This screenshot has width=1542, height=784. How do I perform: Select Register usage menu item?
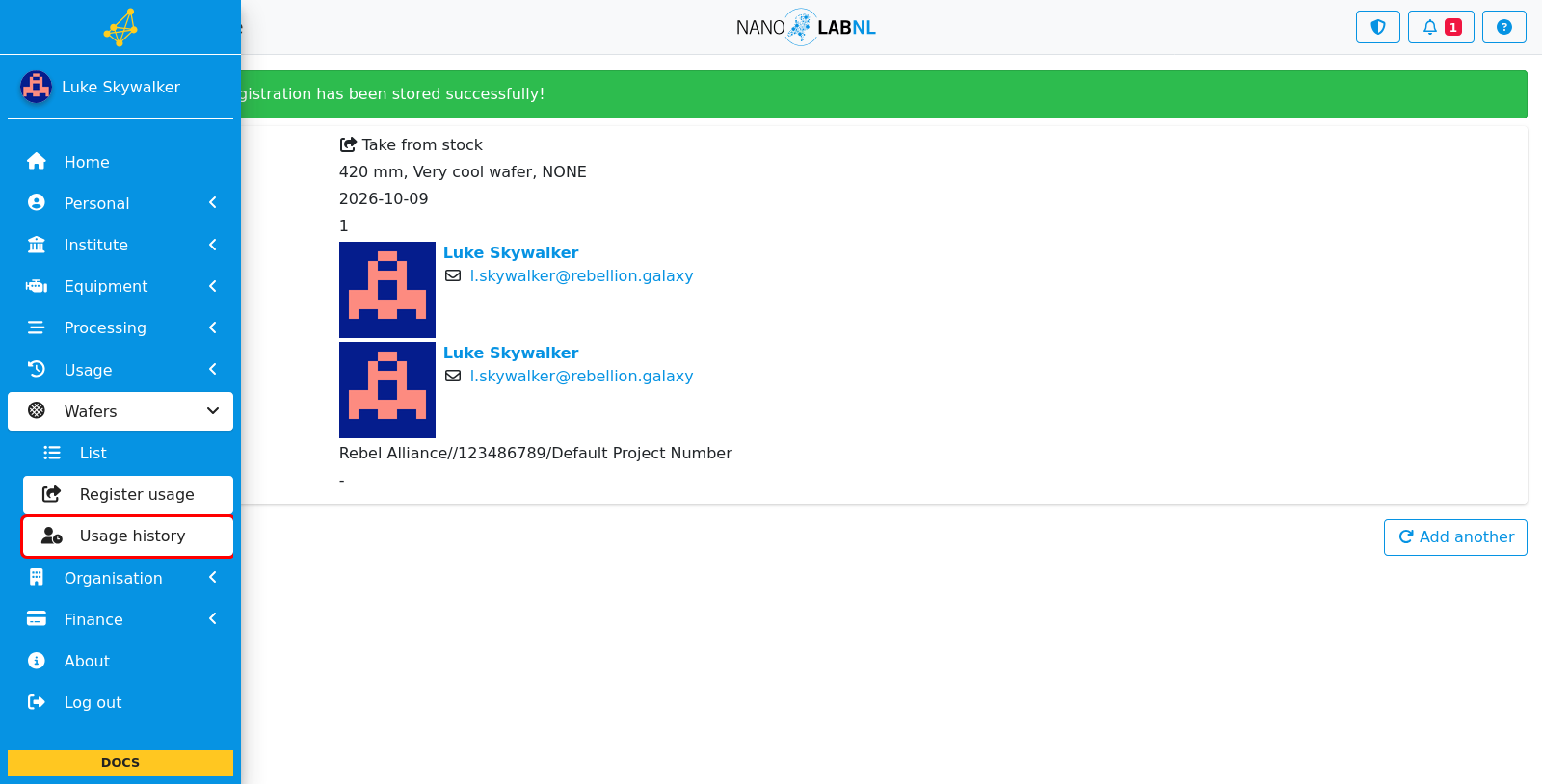point(128,494)
